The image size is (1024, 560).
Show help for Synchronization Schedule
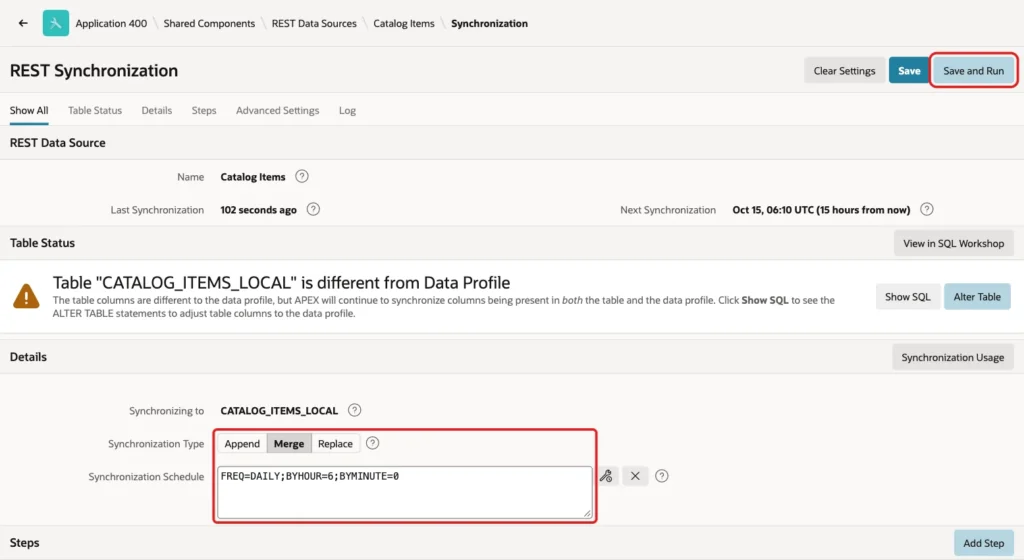click(662, 476)
